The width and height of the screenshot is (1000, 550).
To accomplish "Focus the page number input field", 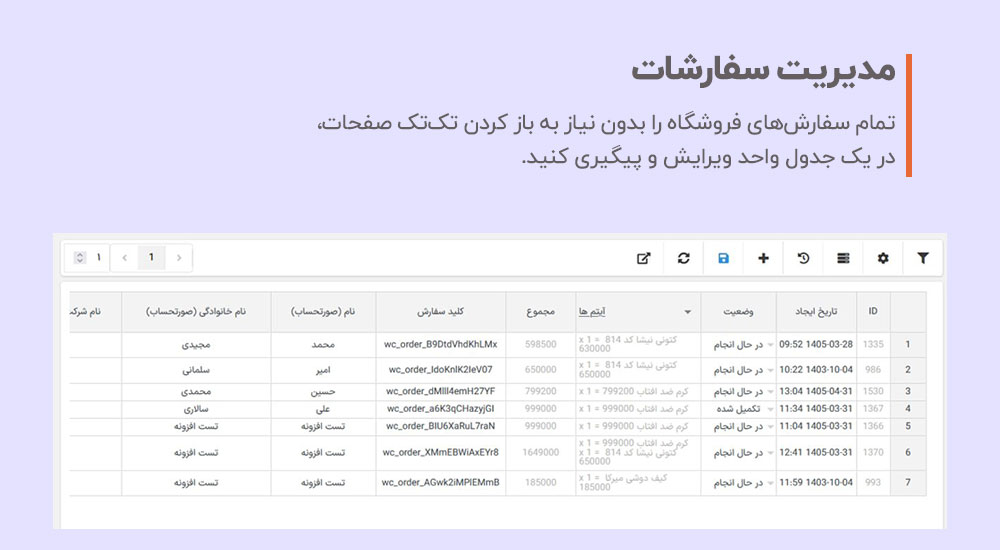I will pos(87,258).
